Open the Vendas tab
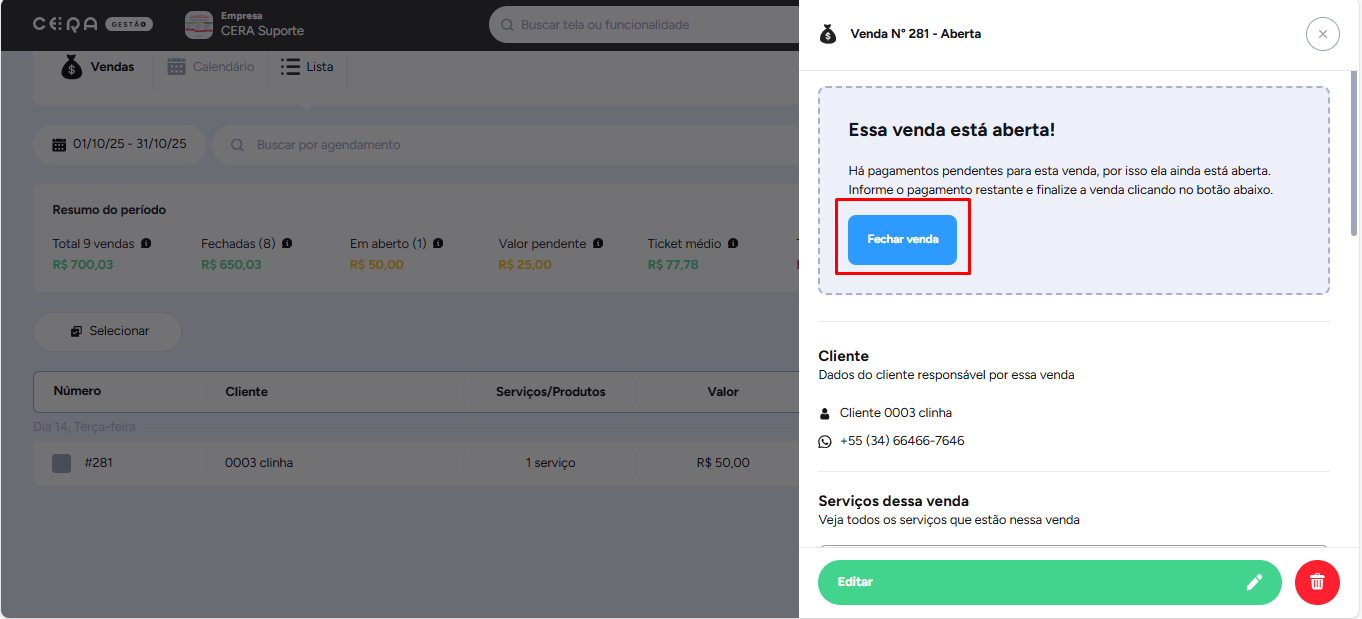The height and width of the screenshot is (619, 1362). (98, 67)
